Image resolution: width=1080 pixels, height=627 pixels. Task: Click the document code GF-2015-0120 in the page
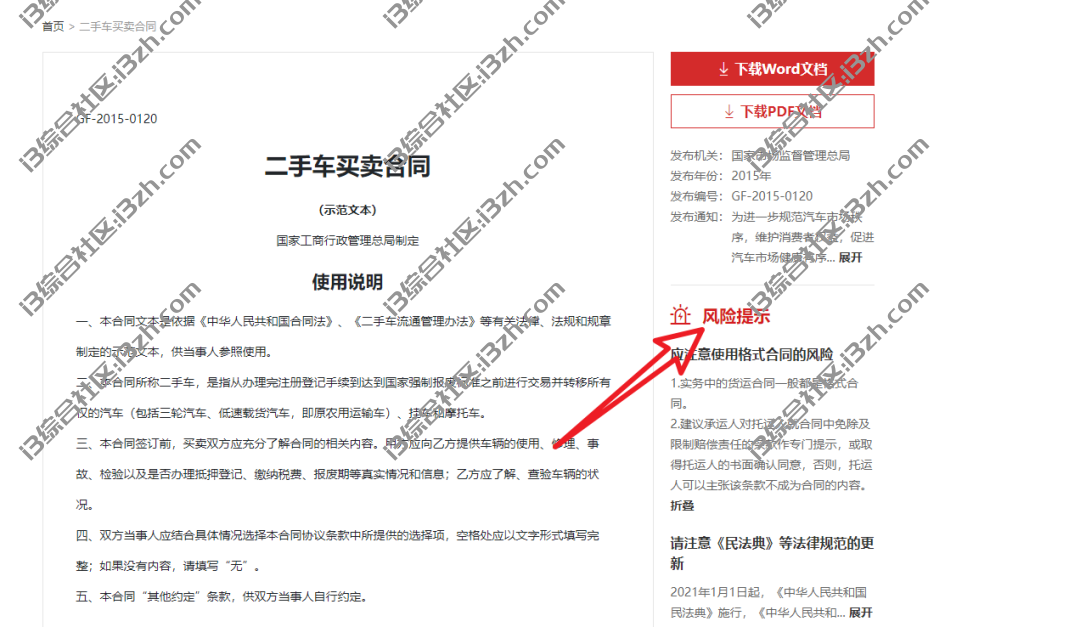pos(116,119)
